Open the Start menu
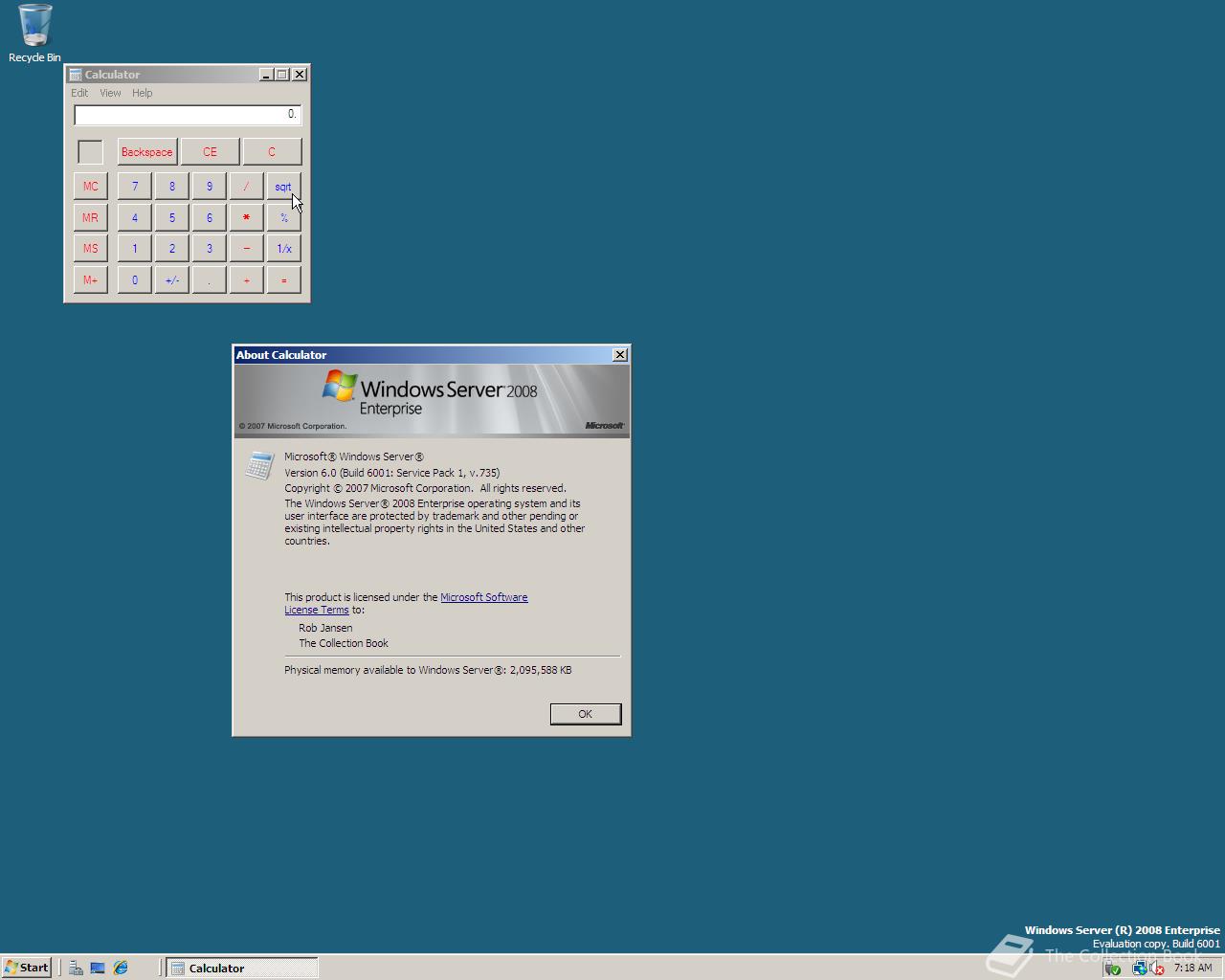The image size is (1225, 980). (x=27, y=968)
